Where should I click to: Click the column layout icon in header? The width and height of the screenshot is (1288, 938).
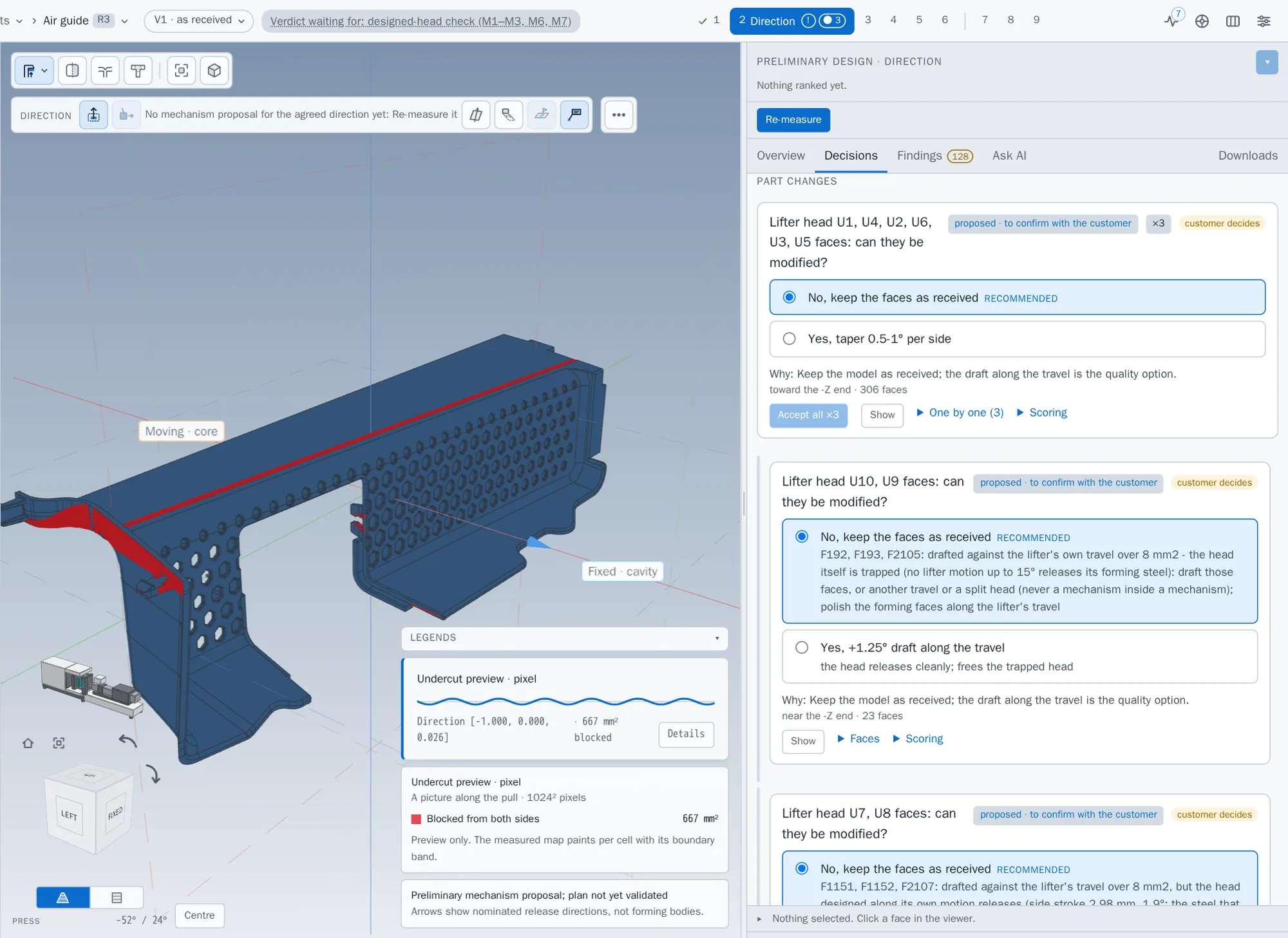coord(1233,21)
